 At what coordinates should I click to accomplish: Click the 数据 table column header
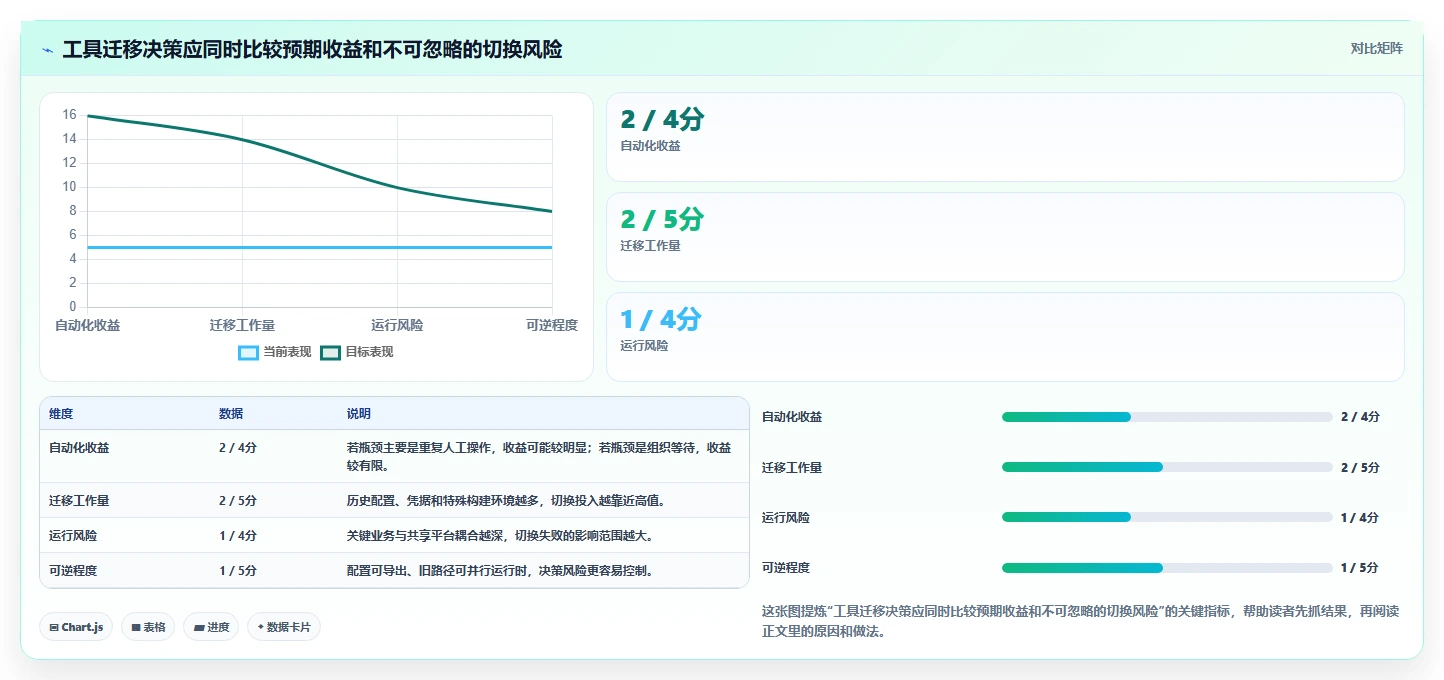coord(231,414)
